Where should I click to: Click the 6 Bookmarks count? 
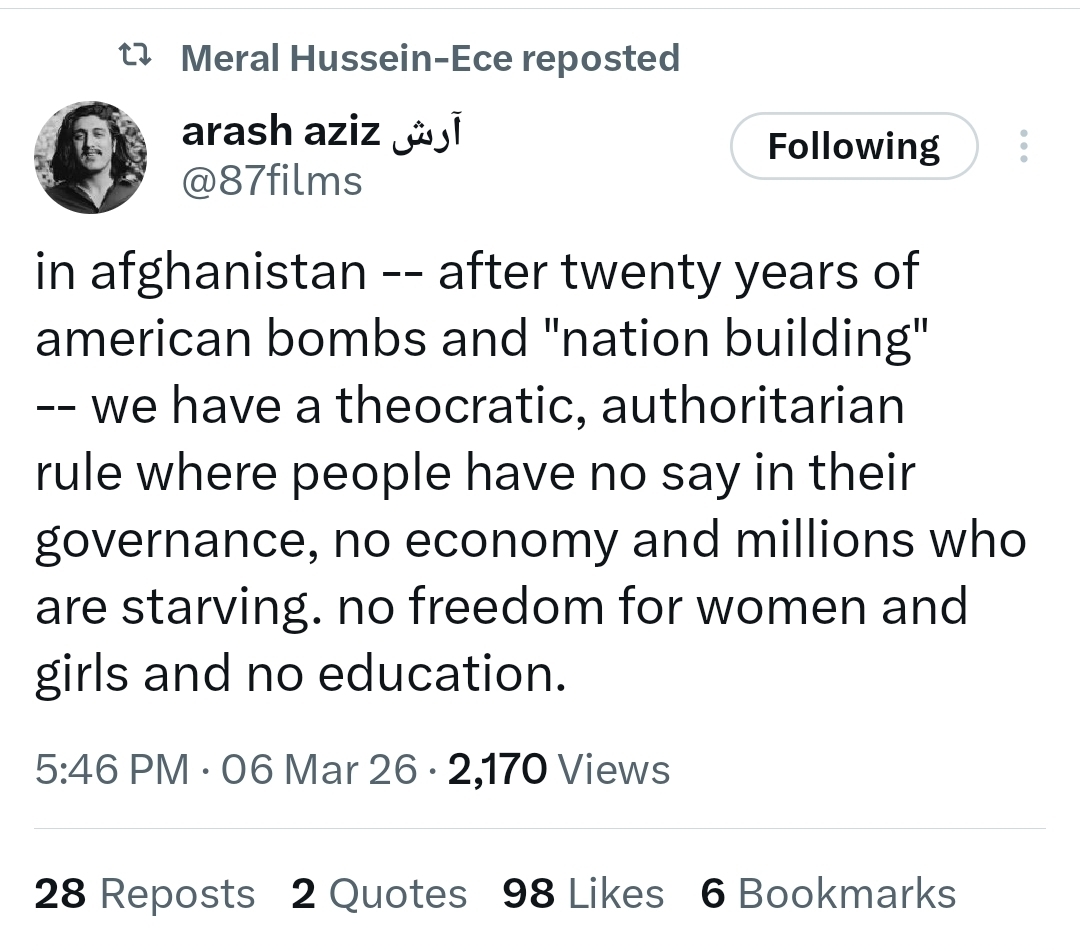point(828,893)
